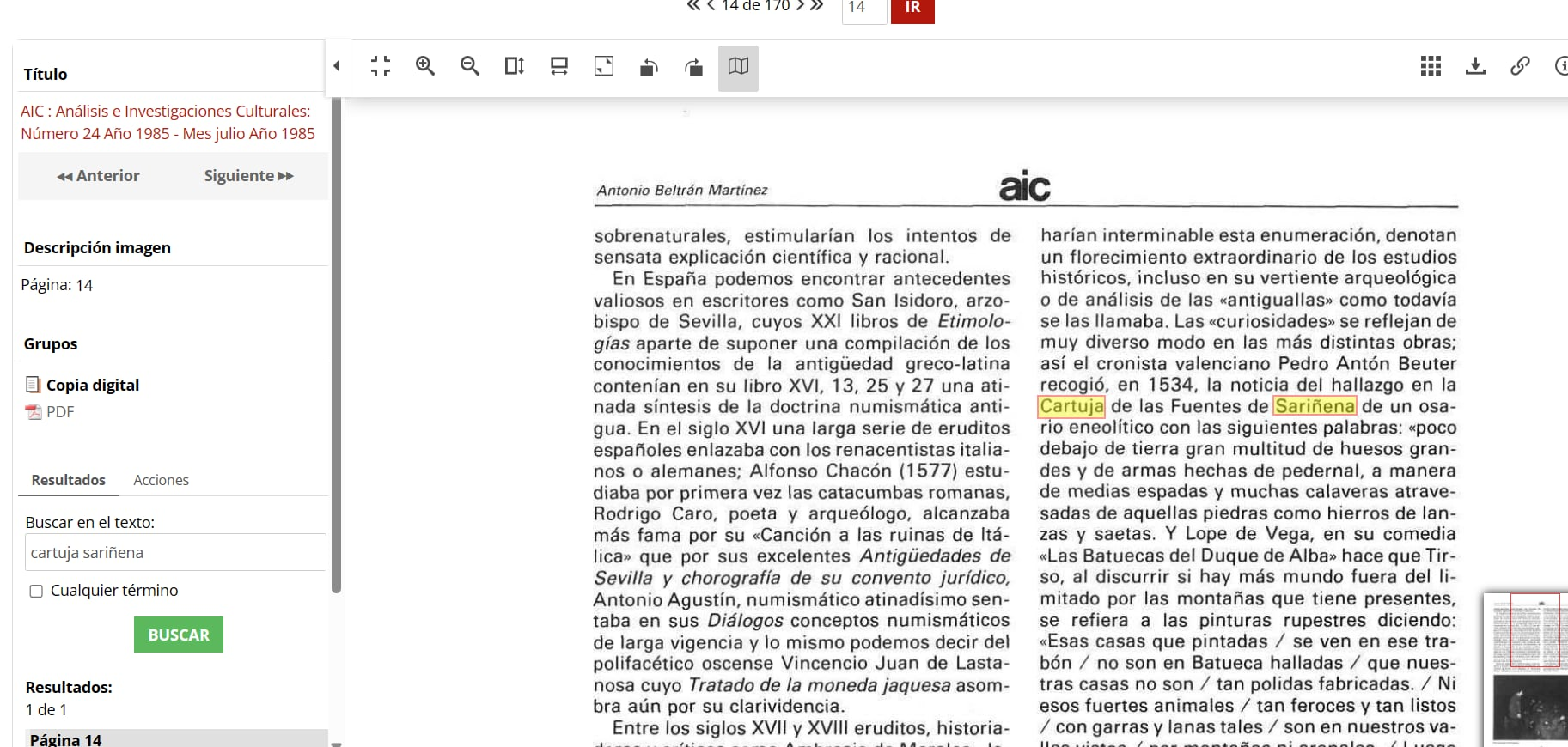
Task: Click the Buscar en el texto field
Action: coord(175,553)
